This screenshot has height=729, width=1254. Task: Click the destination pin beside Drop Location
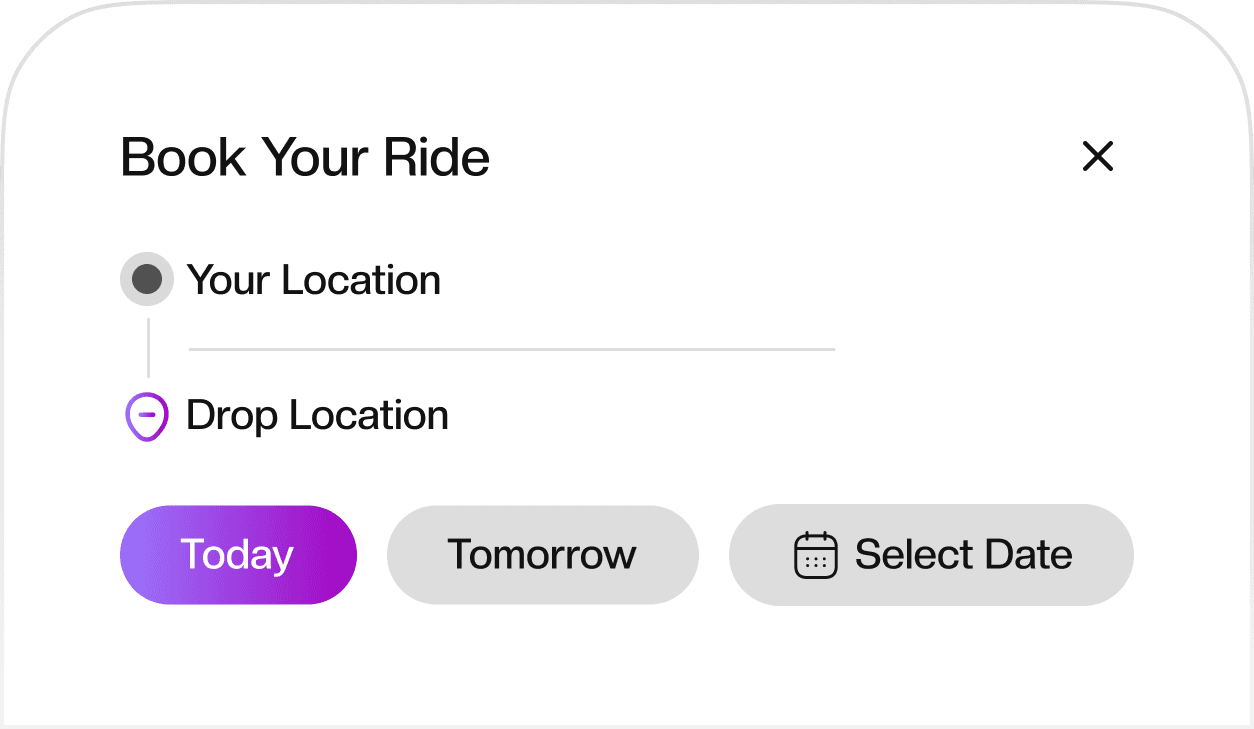[x=146, y=416]
